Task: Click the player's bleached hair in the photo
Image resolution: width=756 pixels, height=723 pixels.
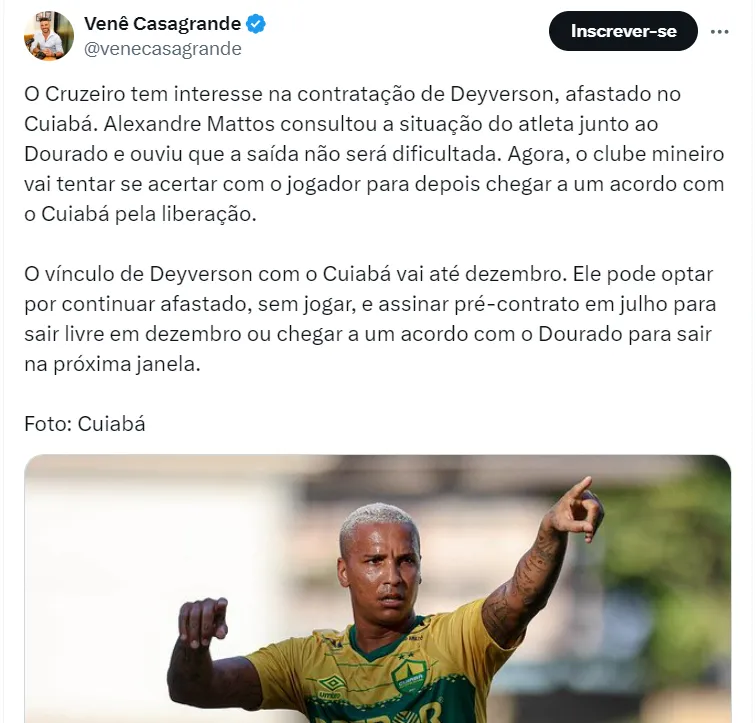Action: click(x=378, y=525)
